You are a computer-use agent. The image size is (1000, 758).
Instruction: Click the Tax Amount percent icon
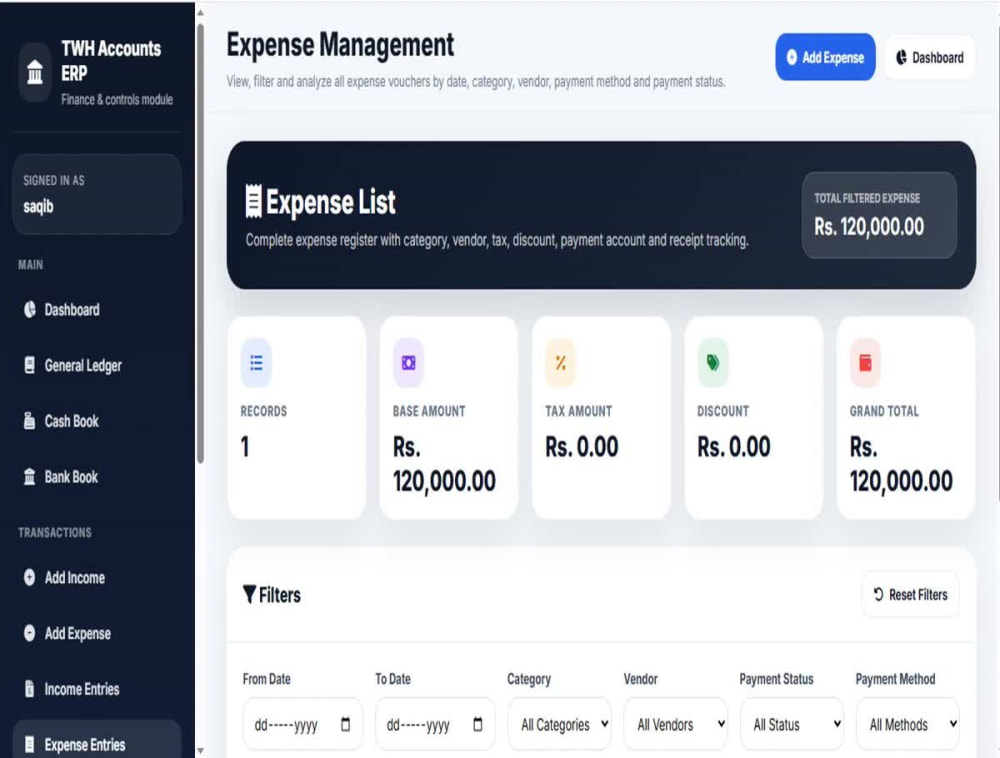tap(561, 363)
